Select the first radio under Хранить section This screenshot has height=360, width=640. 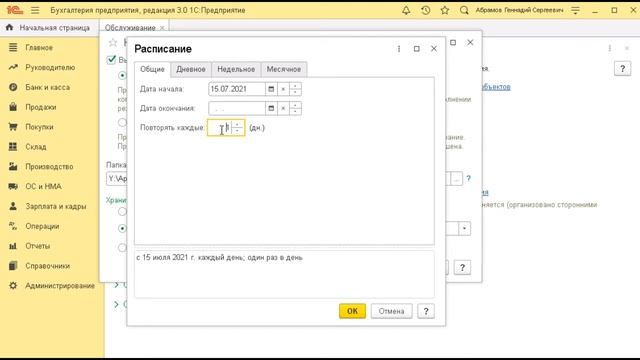(122, 211)
